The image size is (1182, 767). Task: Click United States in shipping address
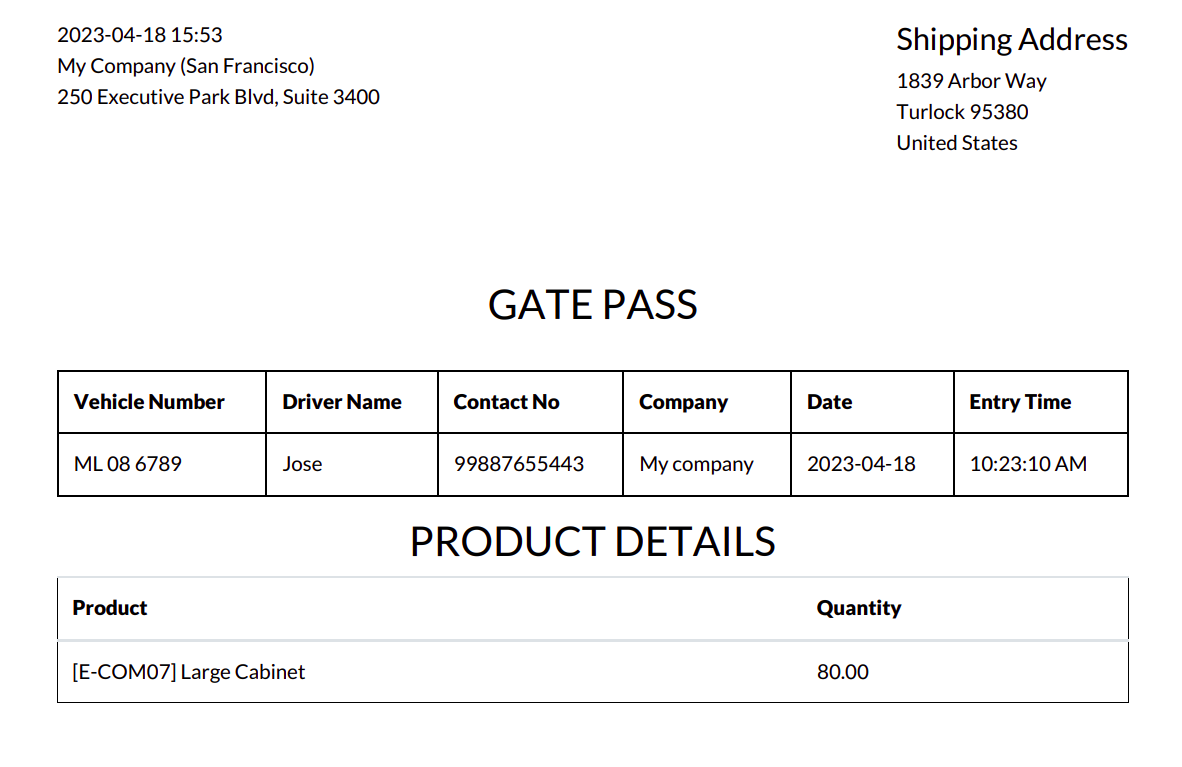point(956,143)
